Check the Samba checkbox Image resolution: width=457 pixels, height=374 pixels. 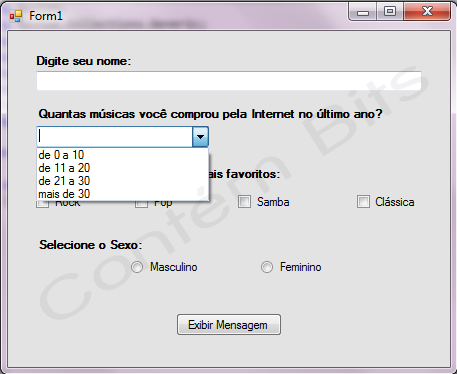[244, 202]
